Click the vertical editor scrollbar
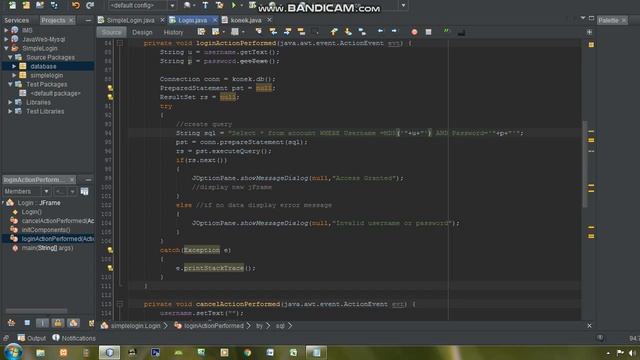This screenshot has width=640, height=360. [x=584, y=164]
